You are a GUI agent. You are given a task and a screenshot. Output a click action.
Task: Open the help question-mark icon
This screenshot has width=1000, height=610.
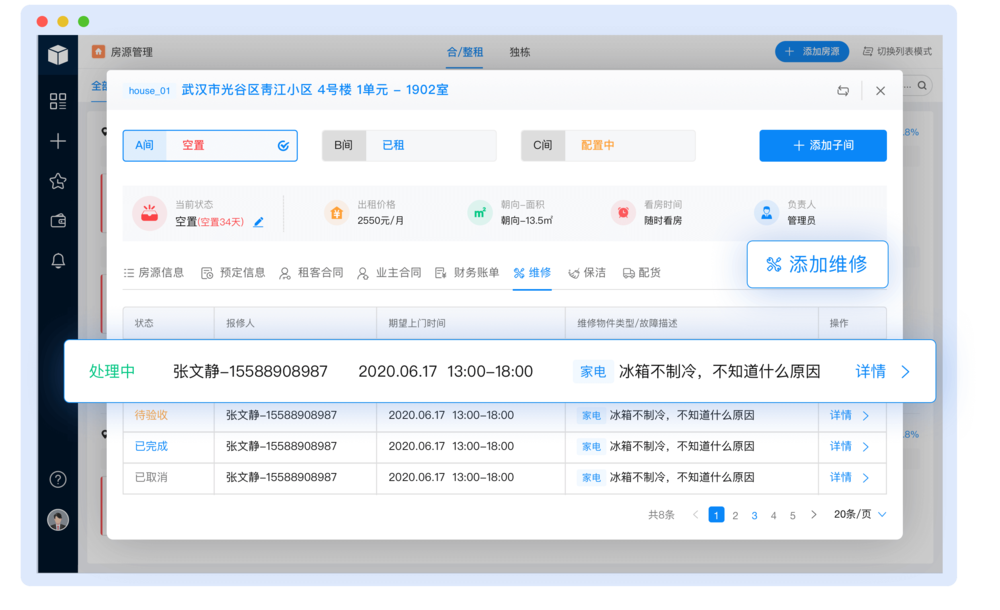coord(58,479)
